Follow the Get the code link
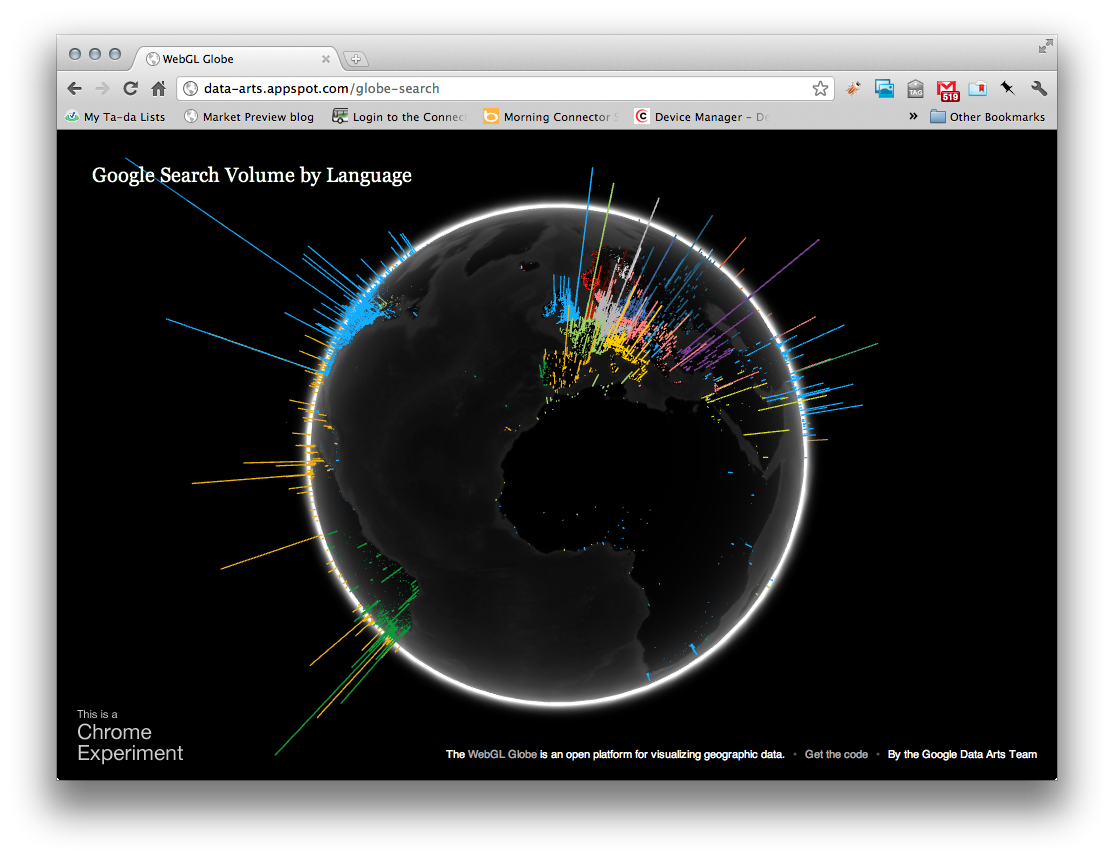The width and height of the screenshot is (1114, 859). [x=836, y=754]
